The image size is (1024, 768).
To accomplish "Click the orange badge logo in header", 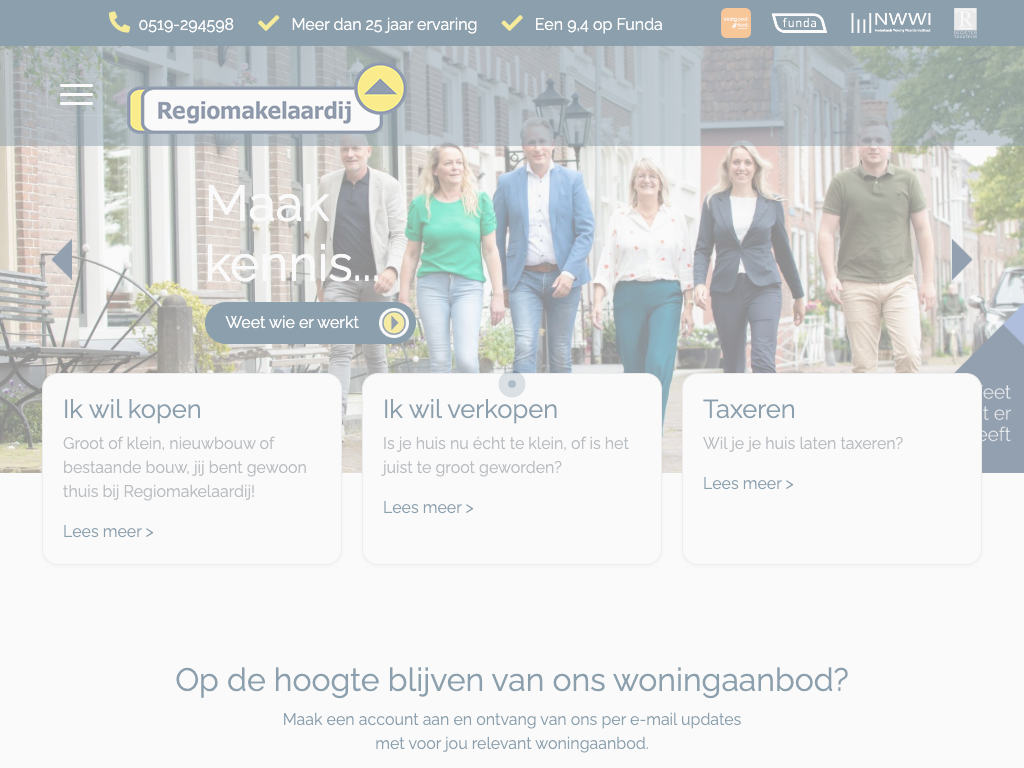I will pos(735,23).
